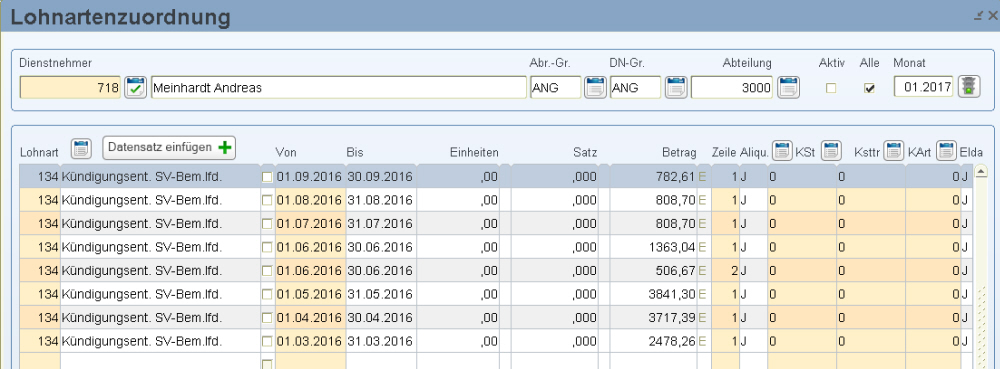Select Betrag cell 3841,30
1000x369 pixels.
[654, 294]
